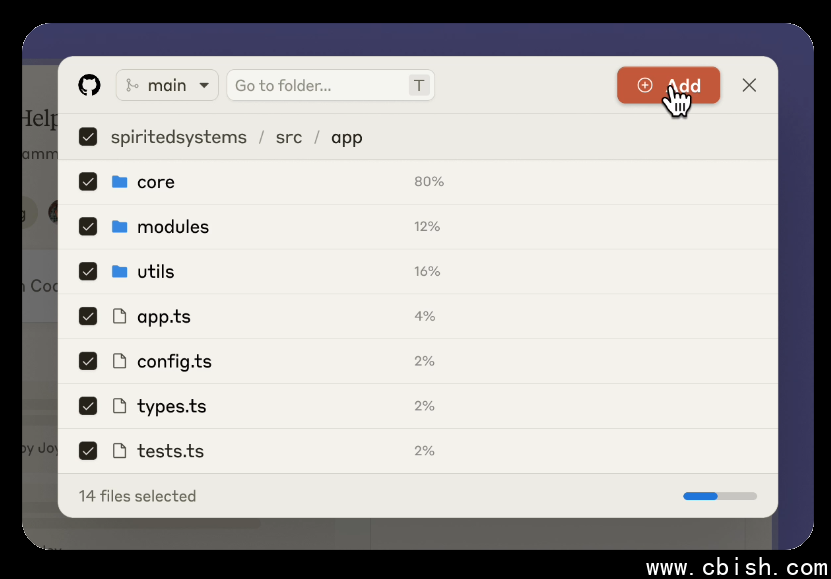Toggle the select-all checkbox beside spiritedsystems
The width and height of the screenshot is (831, 579).
[x=88, y=137]
